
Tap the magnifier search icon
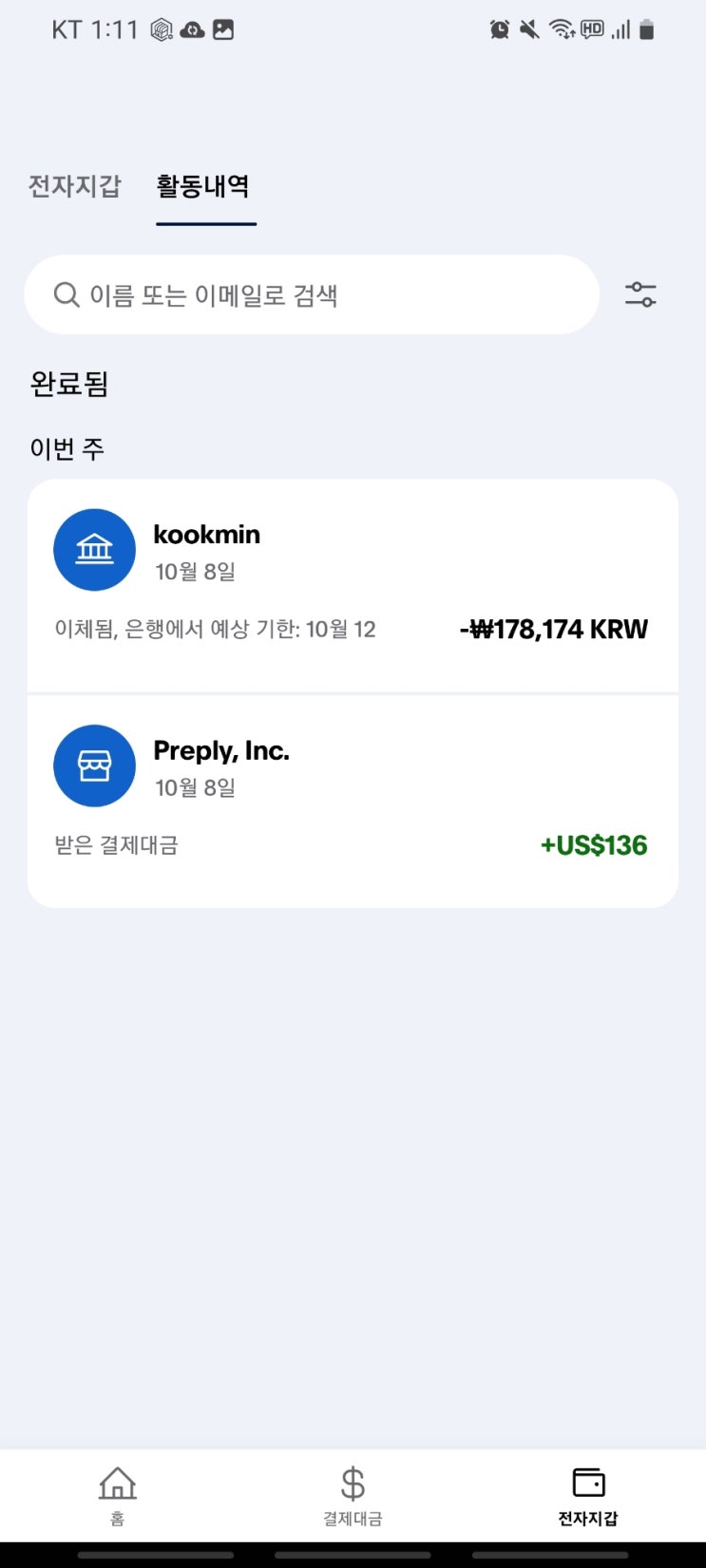(x=66, y=294)
